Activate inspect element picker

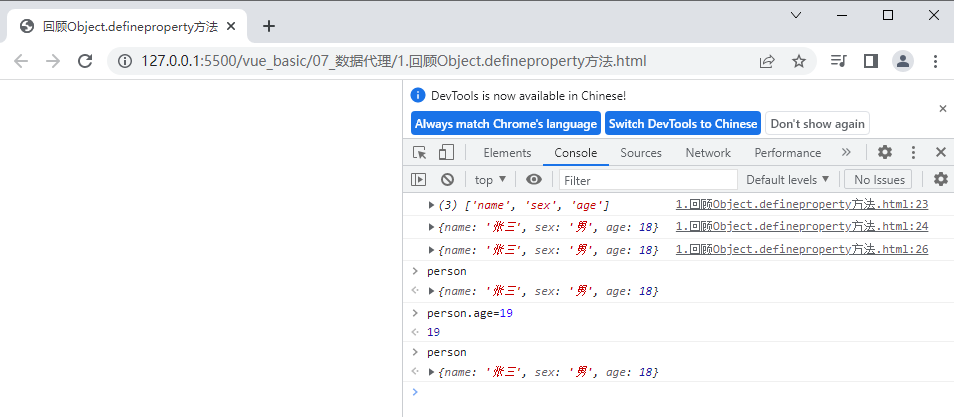click(419, 152)
